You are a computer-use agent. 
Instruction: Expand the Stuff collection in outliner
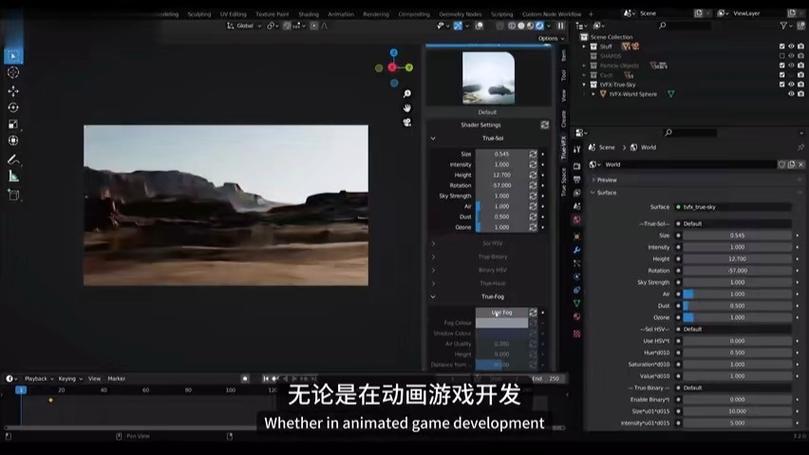[585, 46]
